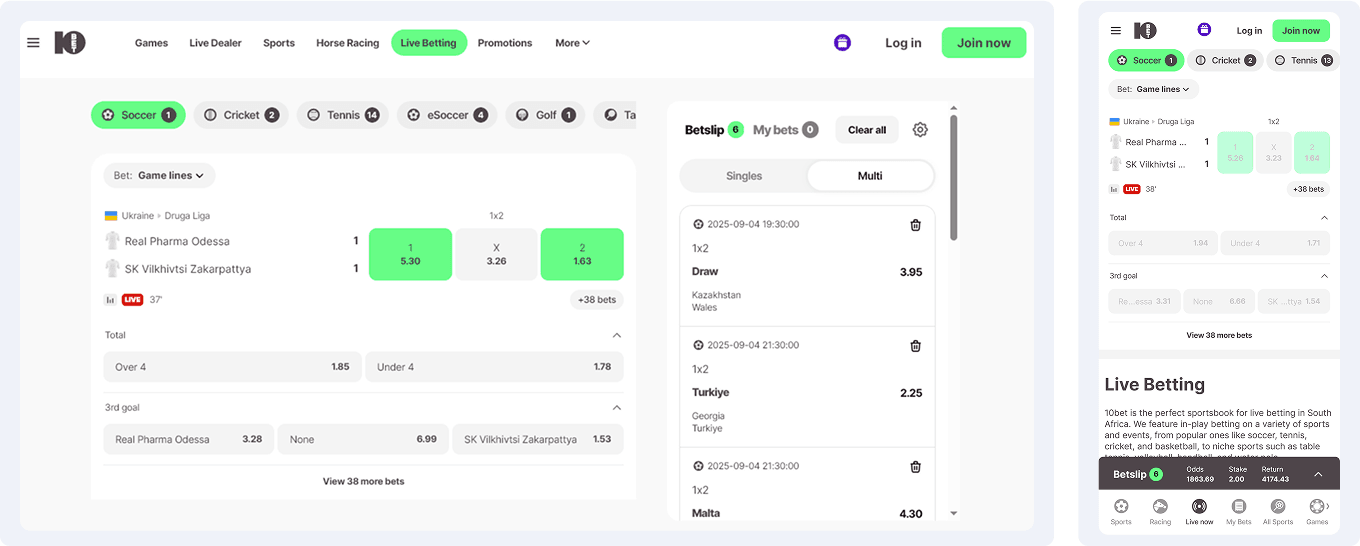The height and width of the screenshot is (546, 1360).
Task: Remove the Turkiye bet using trash icon
Action: 915,346
